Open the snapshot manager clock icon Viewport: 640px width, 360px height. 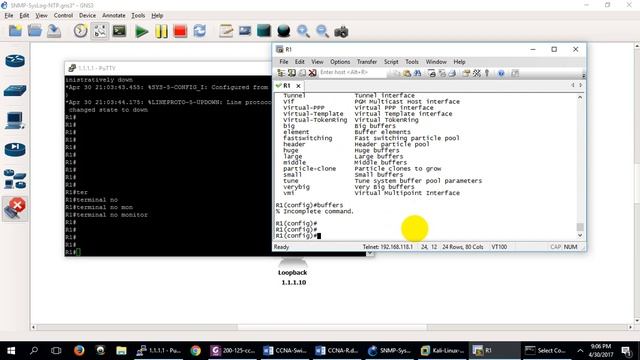tap(80, 31)
